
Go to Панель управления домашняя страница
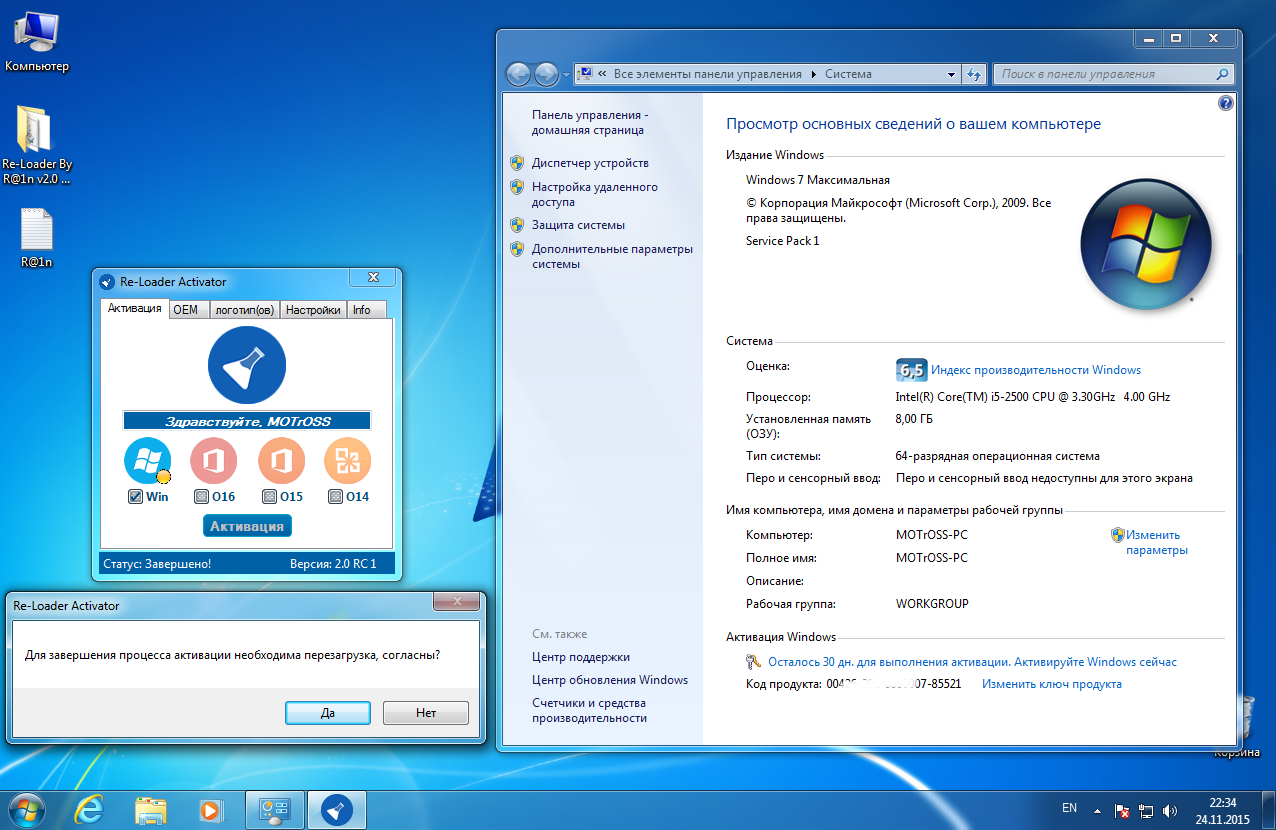pyautogui.click(x=590, y=122)
